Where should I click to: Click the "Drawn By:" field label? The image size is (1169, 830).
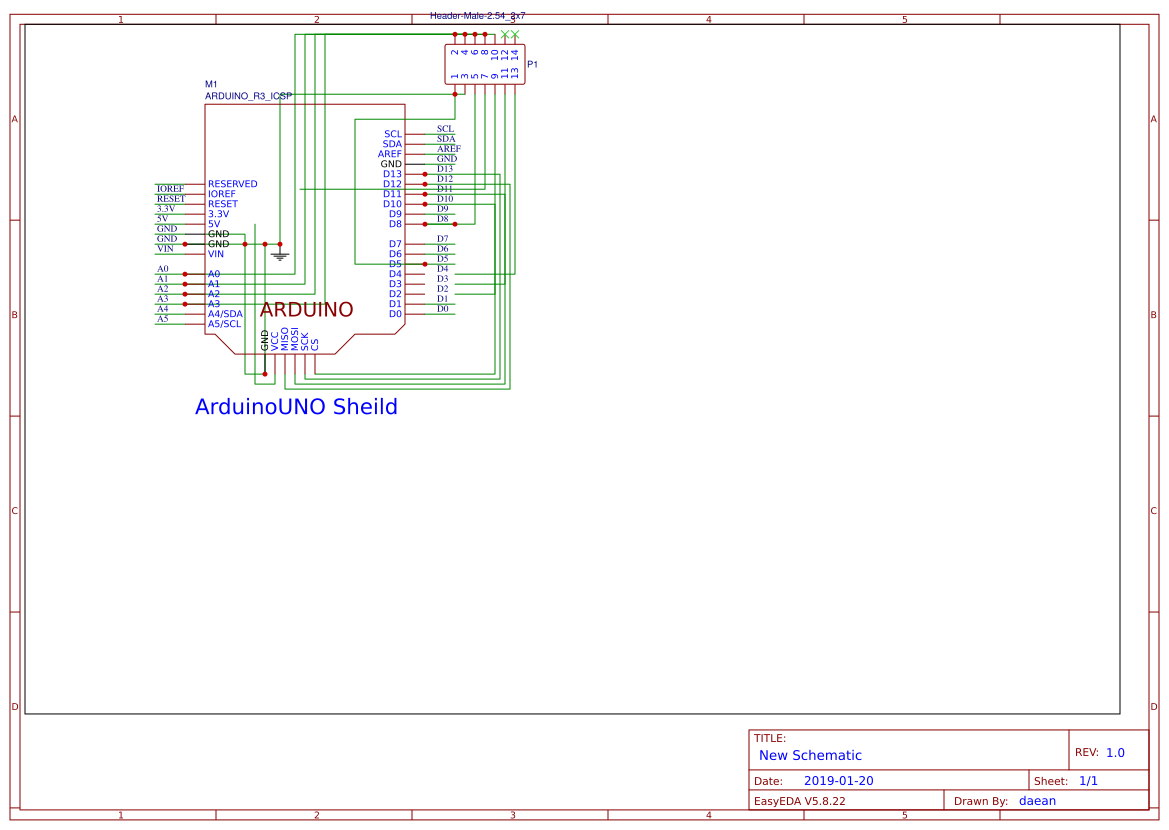[x=981, y=802]
